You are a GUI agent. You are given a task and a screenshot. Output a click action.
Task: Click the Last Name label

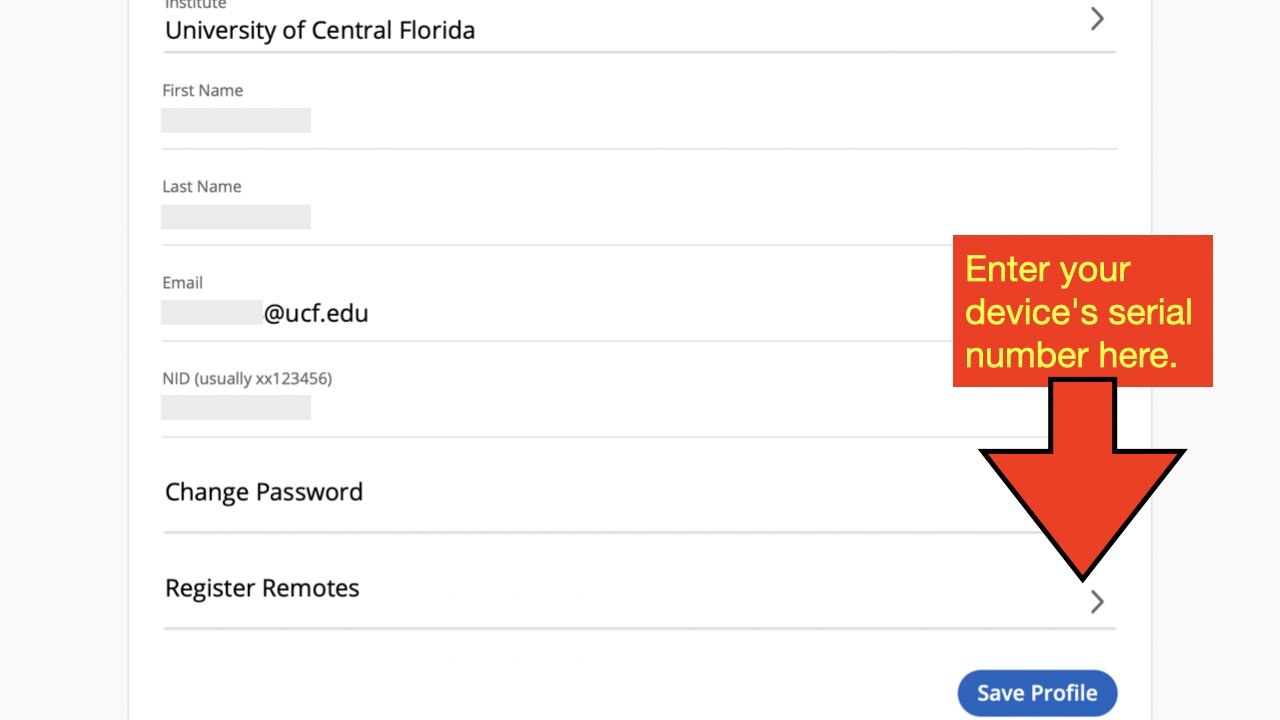[202, 186]
